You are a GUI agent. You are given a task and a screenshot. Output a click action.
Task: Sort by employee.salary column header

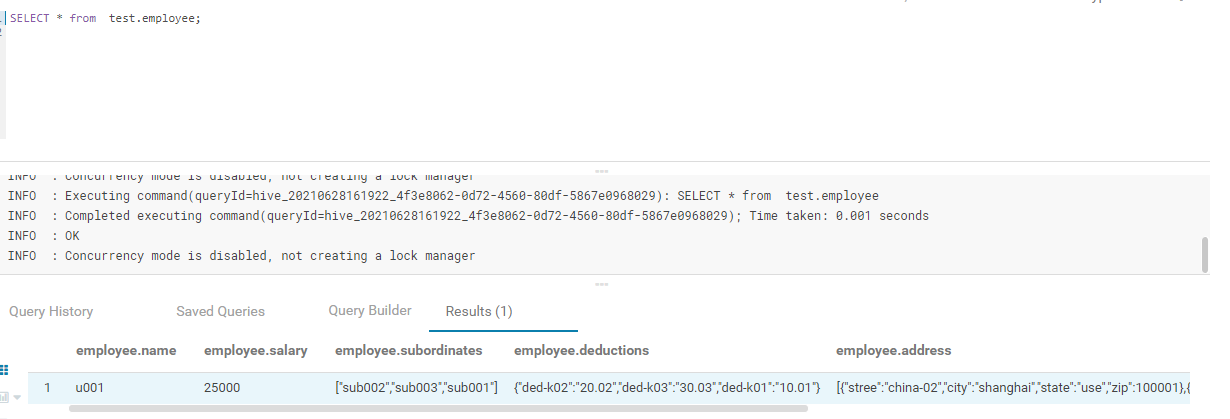coord(255,350)
